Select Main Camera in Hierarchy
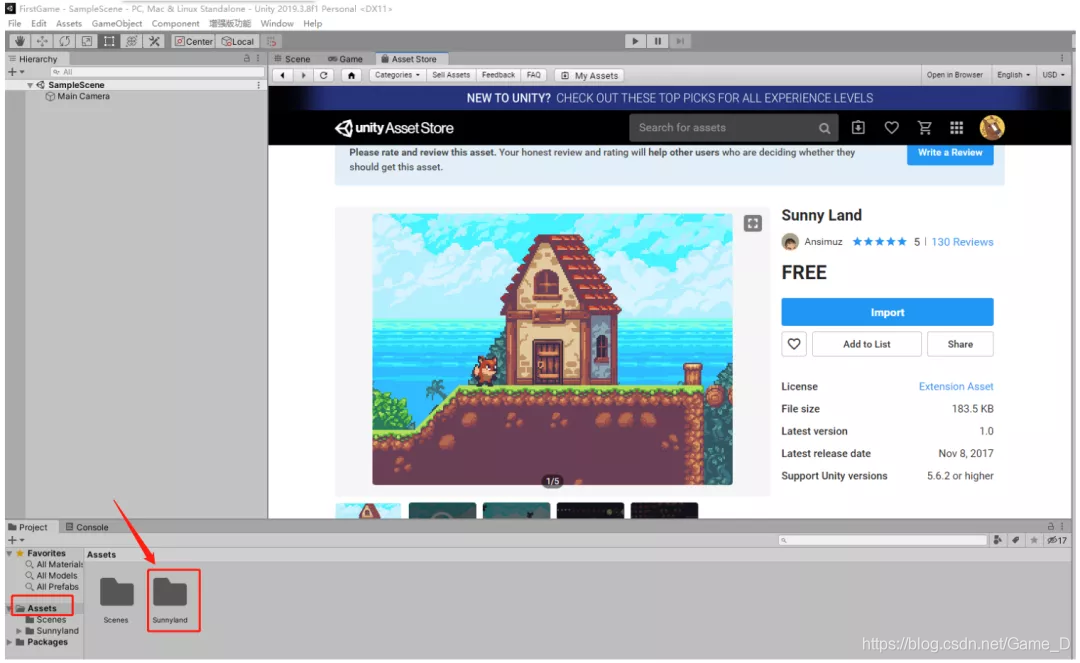The height and width of the screenshot is (663, 1080). tap(83, 96)
